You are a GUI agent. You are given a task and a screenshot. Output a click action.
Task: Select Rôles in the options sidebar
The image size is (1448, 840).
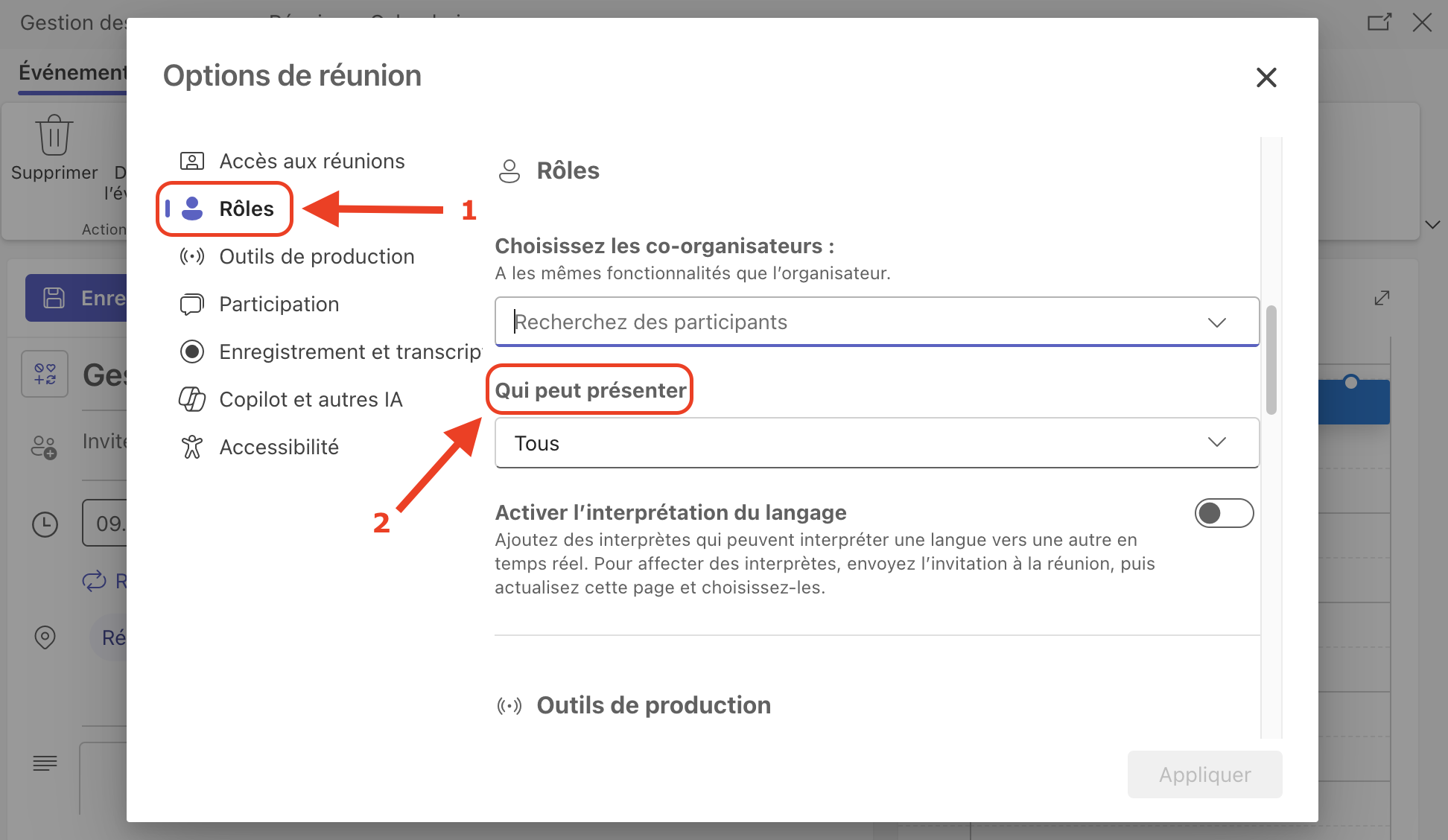(246, 209)
